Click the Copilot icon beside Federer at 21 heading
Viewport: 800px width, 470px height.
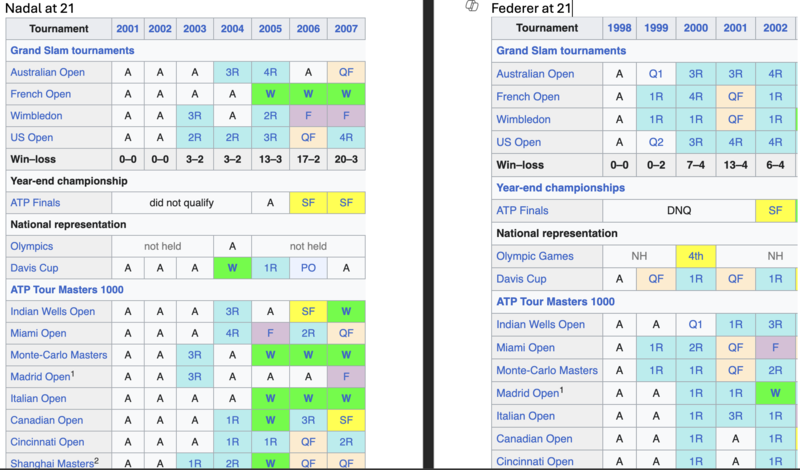coord(472,6)
